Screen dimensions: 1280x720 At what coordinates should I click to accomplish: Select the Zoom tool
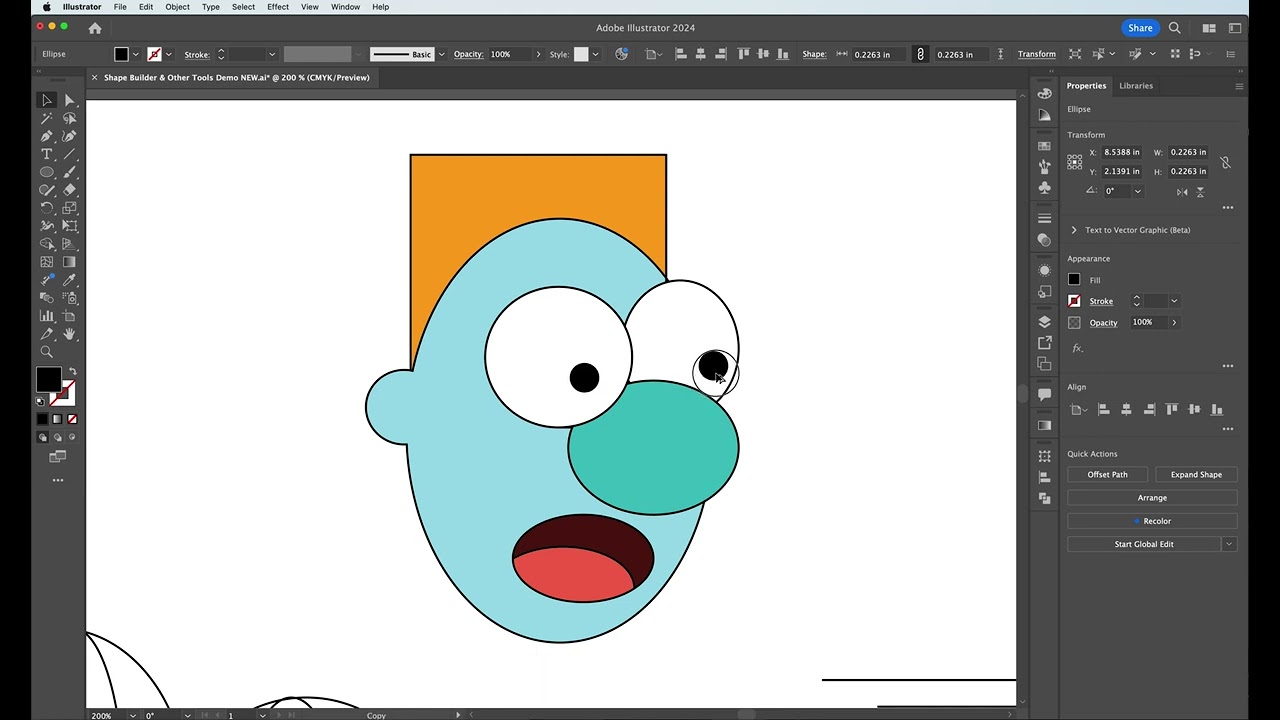point(47,352)
